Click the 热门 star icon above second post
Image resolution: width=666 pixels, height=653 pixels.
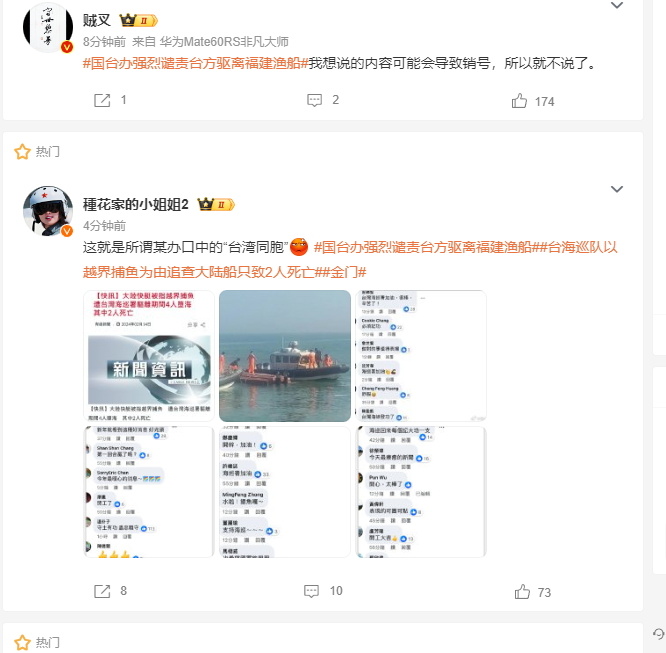click(x=23, y=152)
